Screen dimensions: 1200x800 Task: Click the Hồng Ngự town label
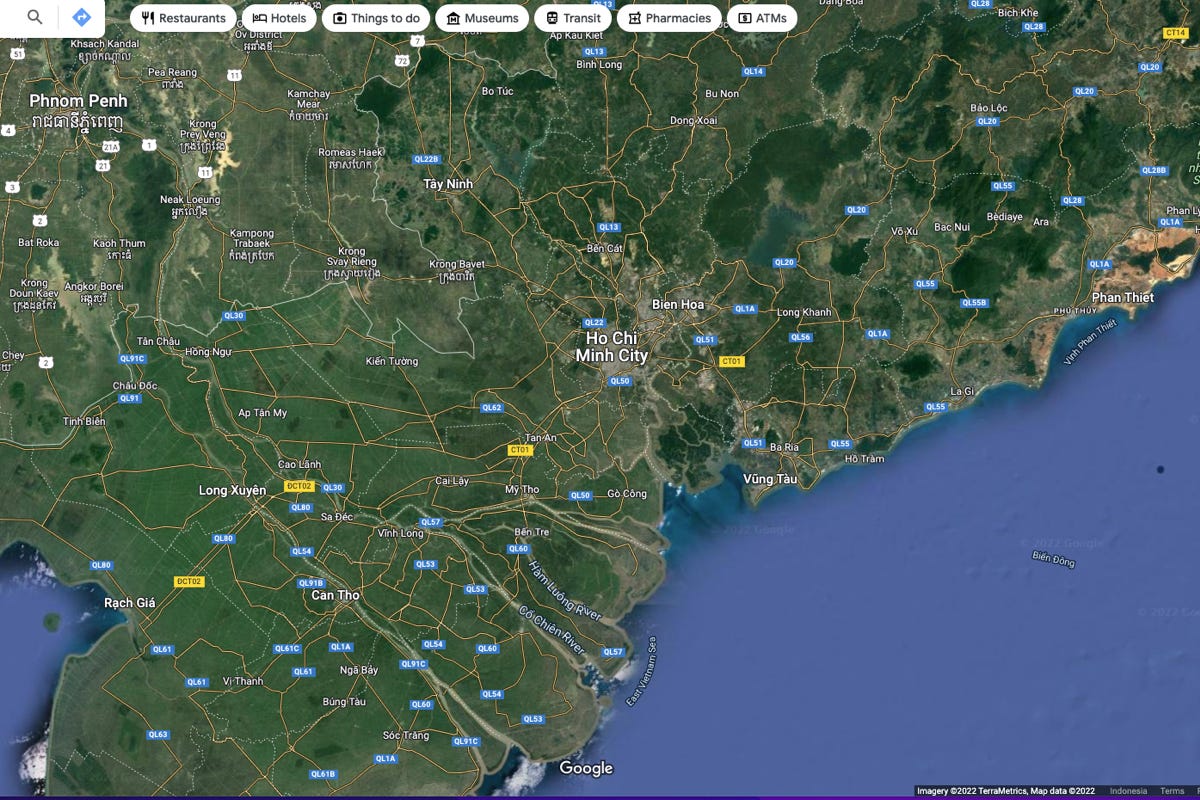[207, 351]
